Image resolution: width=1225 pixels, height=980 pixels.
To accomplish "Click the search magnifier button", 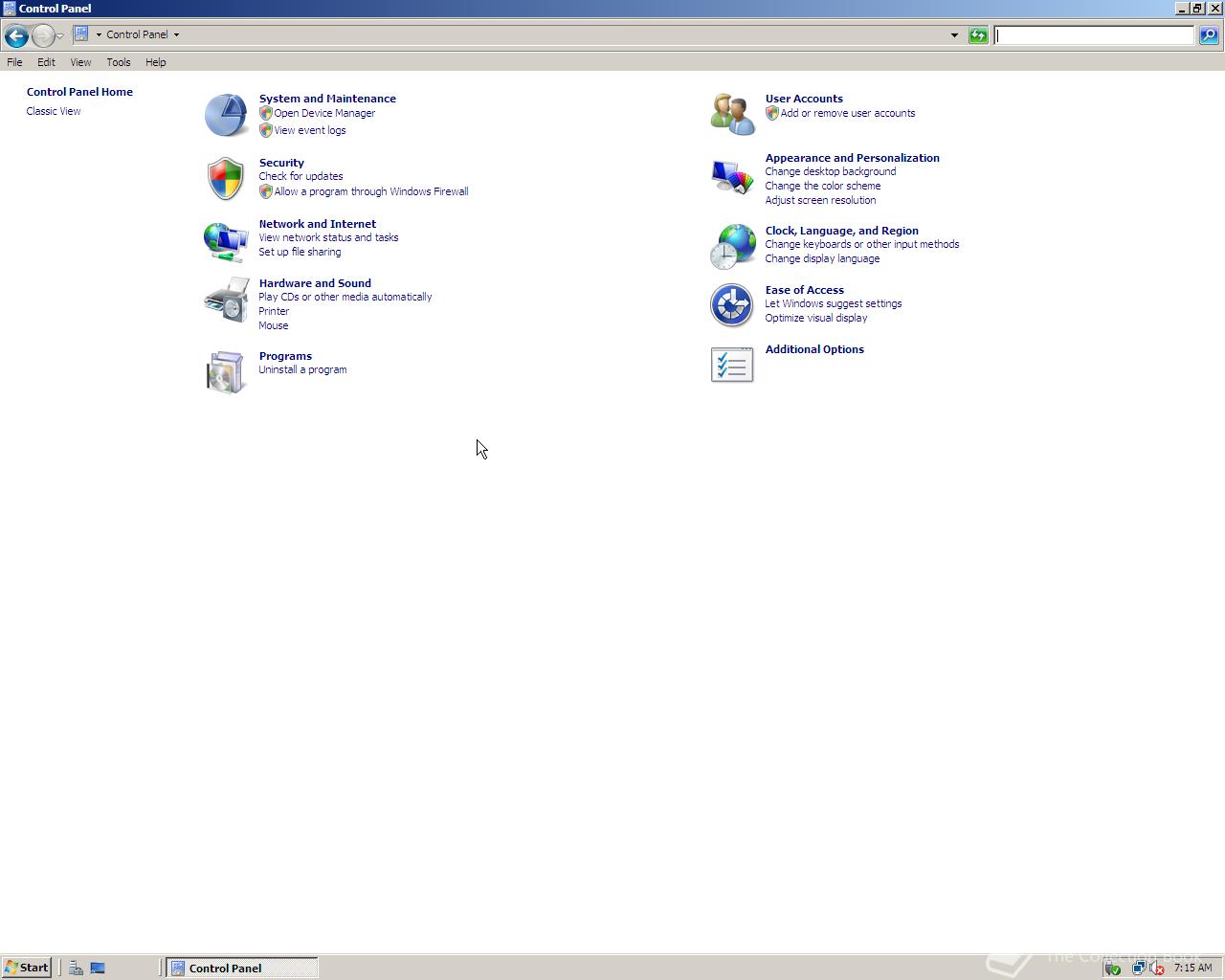I will pos(1209,35).
